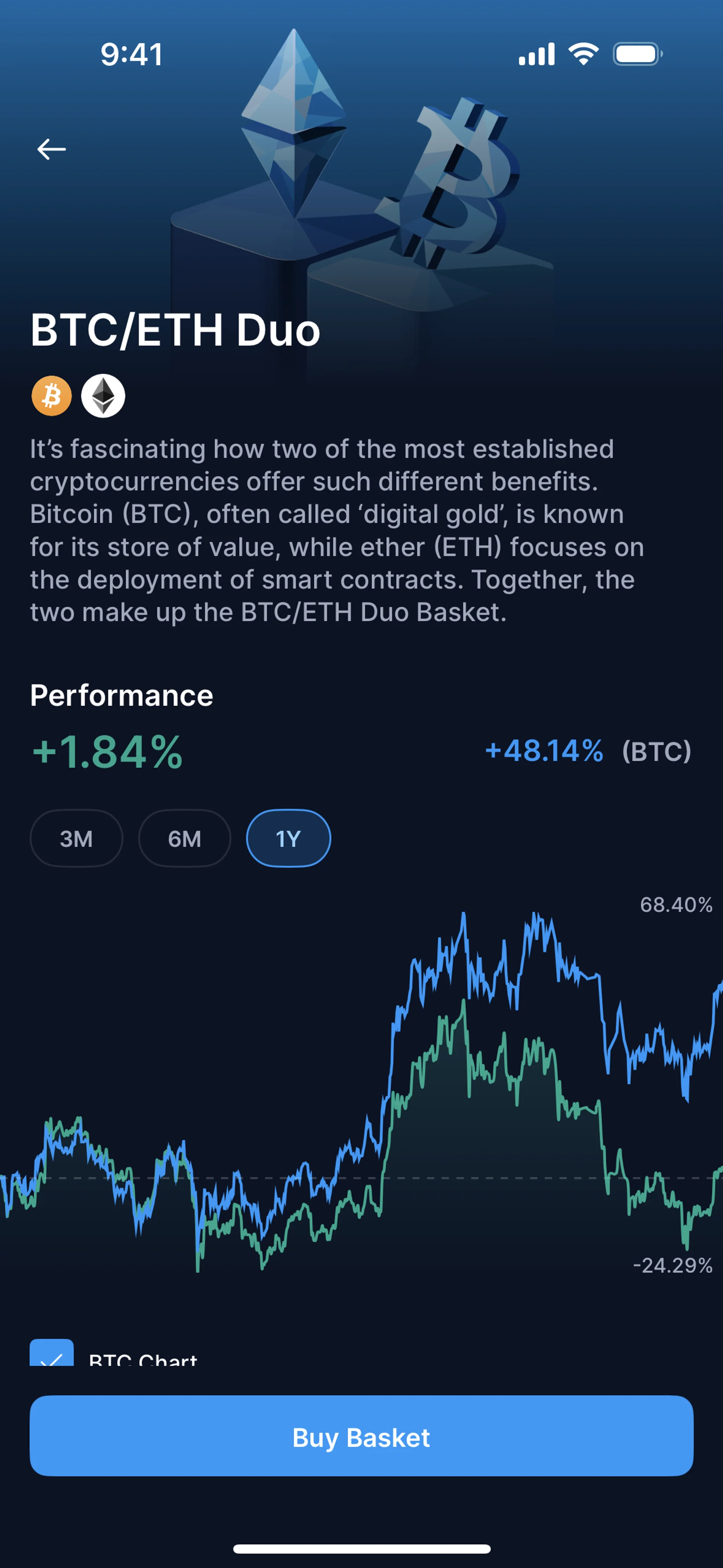723x1568 pixels.
Task: Tap the 3D Ethereum crystal illustration
Action: (294, 122)
